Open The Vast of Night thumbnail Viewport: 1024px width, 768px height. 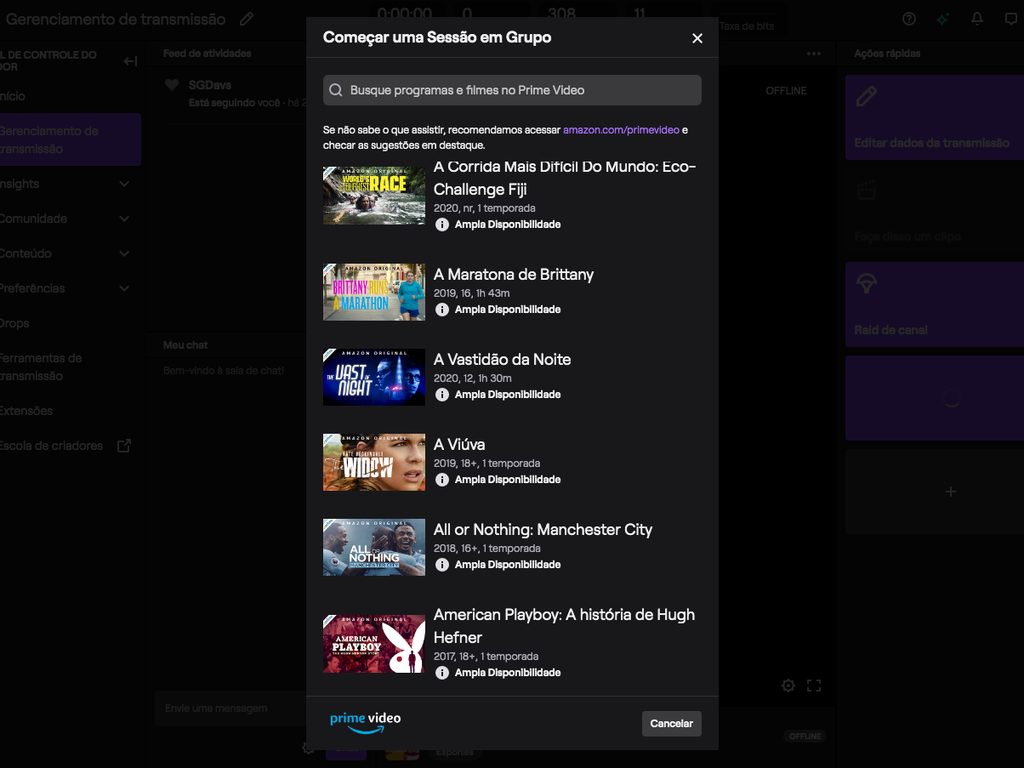click(374, 377)
